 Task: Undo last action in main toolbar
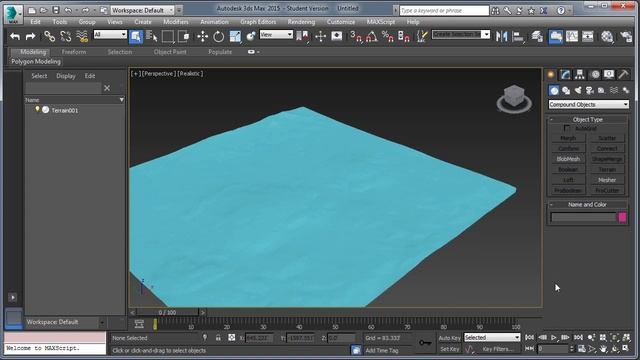[x=15, y=36]
